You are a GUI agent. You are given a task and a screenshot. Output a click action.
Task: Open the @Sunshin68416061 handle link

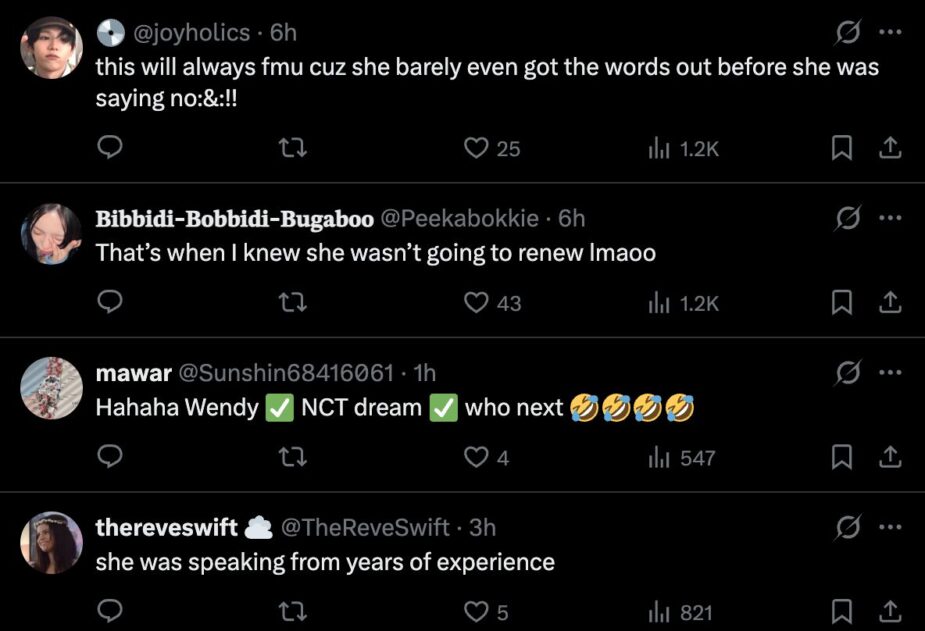pyautogui.click(x=285, y=373)
